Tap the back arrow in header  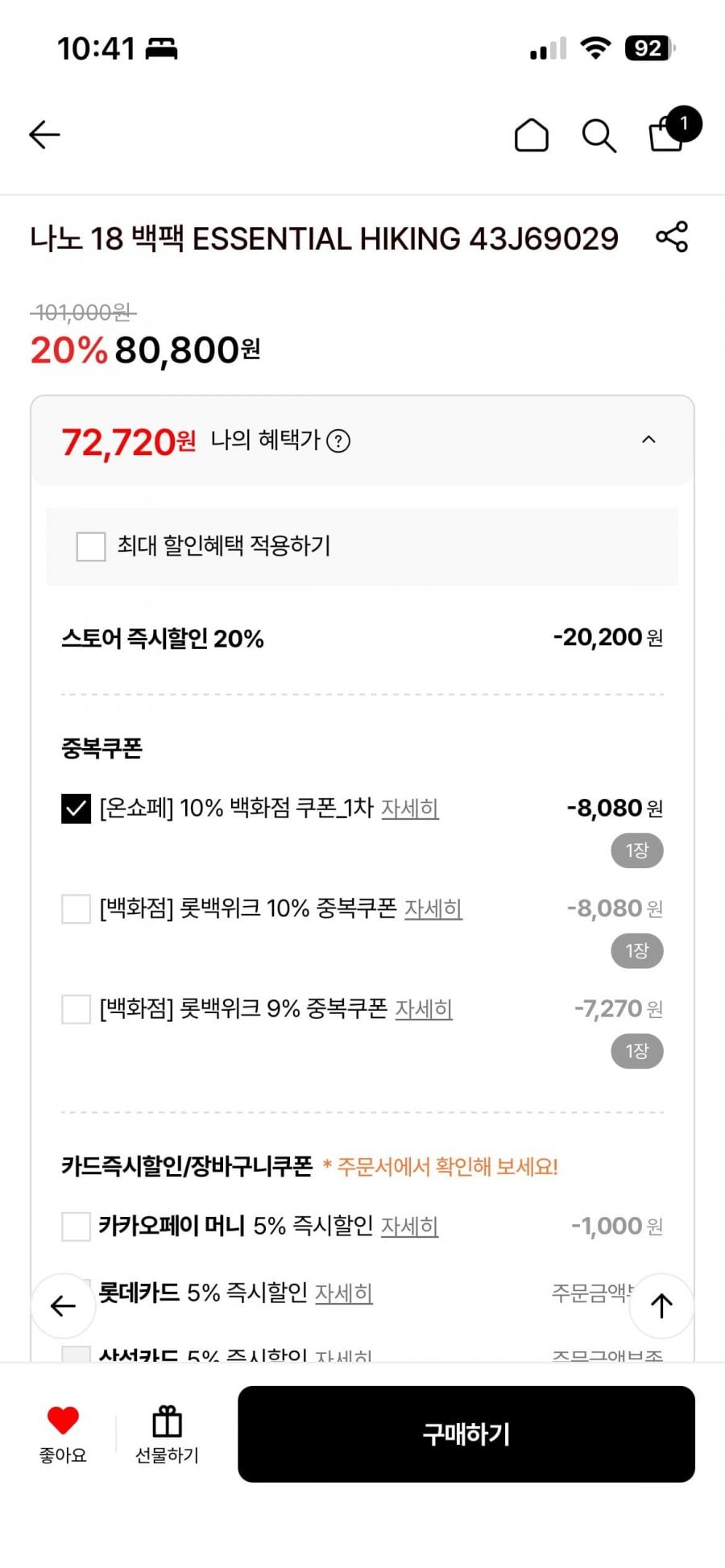tap(45, 134)
